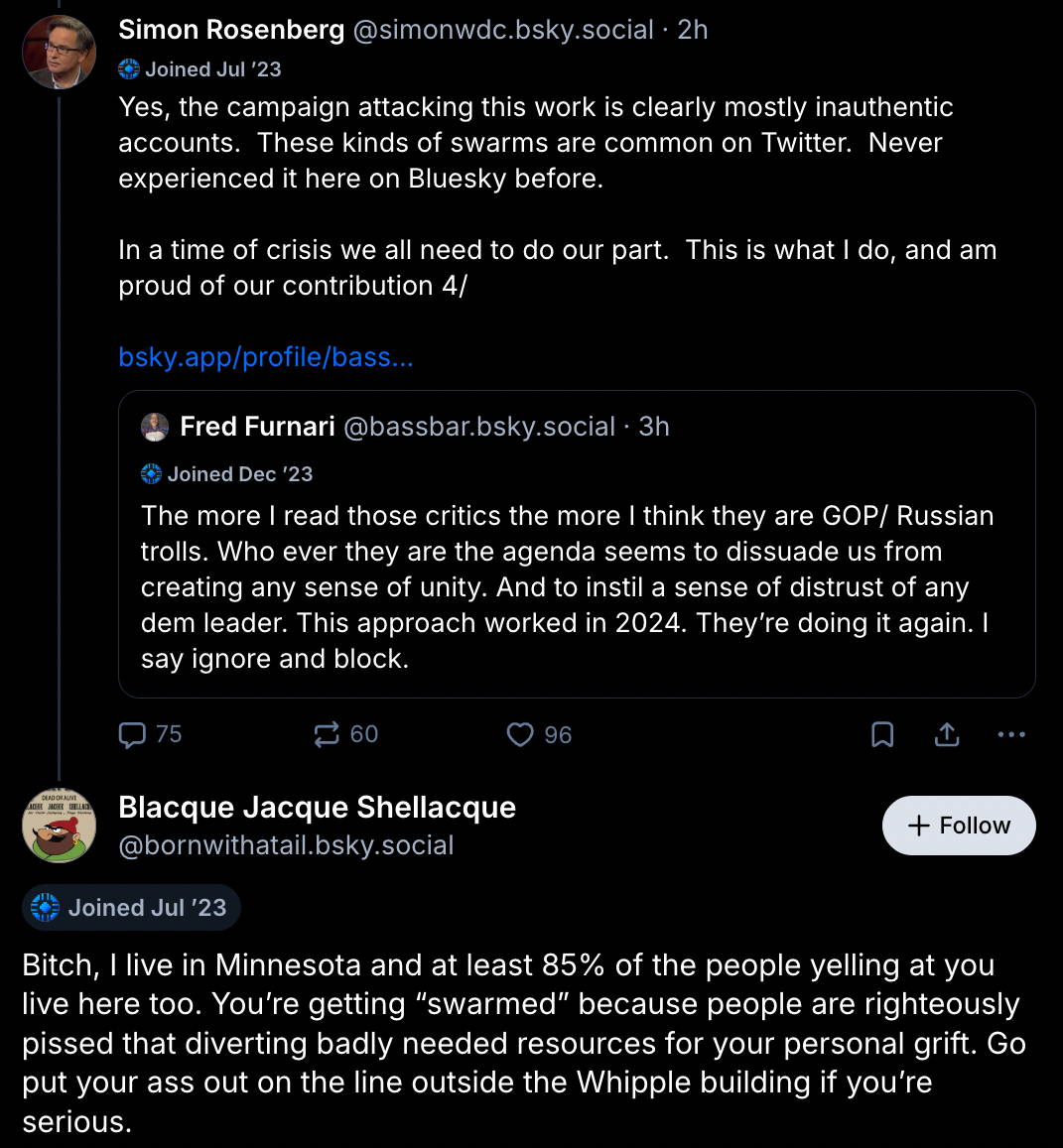The height and width of the screenshot is (1148, 1063).
Task: Open Simon Rosenberg's profile name
Action: (x=230, y=30)
